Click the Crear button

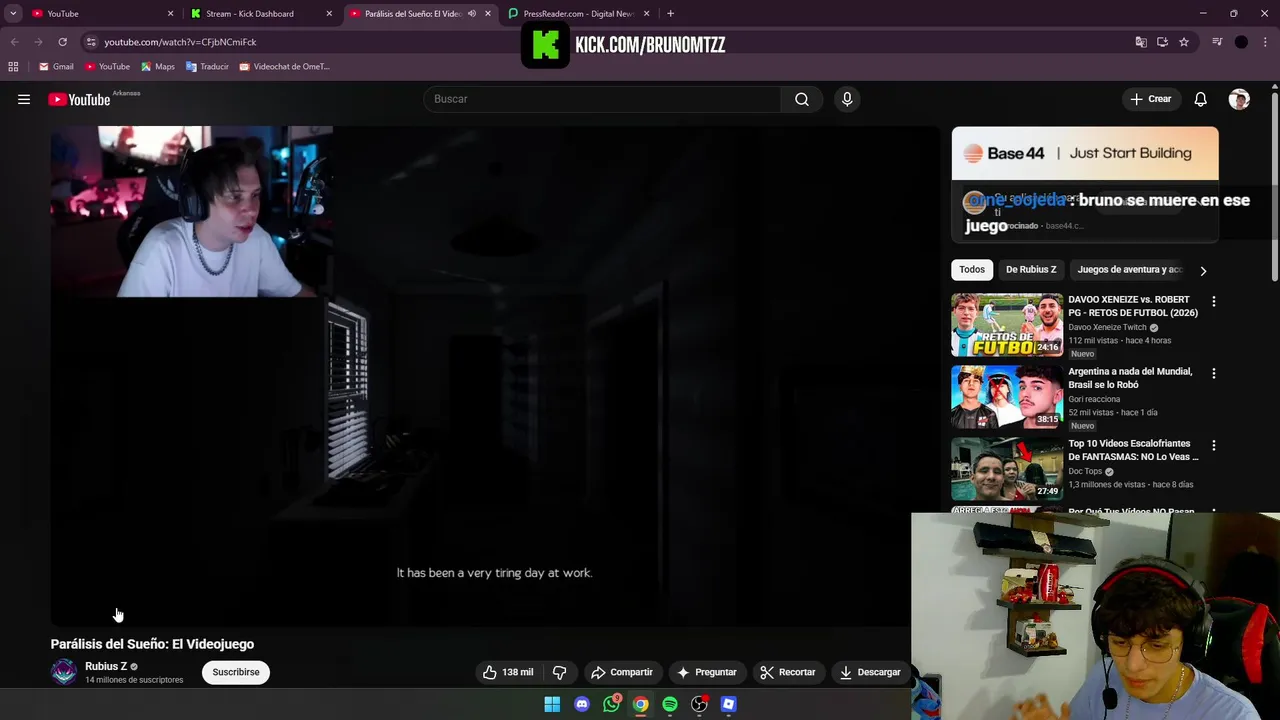1150,99
